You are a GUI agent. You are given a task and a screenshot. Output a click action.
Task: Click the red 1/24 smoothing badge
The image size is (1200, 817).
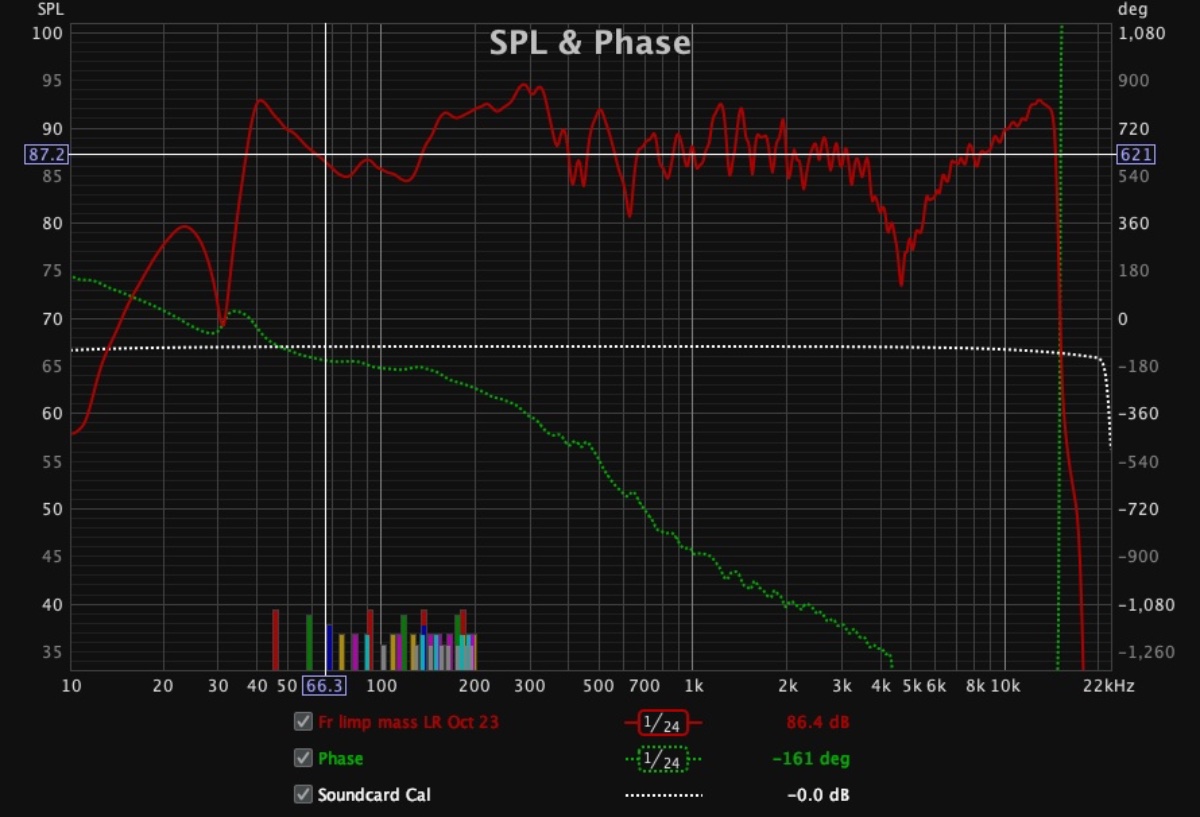coord(663,722)
